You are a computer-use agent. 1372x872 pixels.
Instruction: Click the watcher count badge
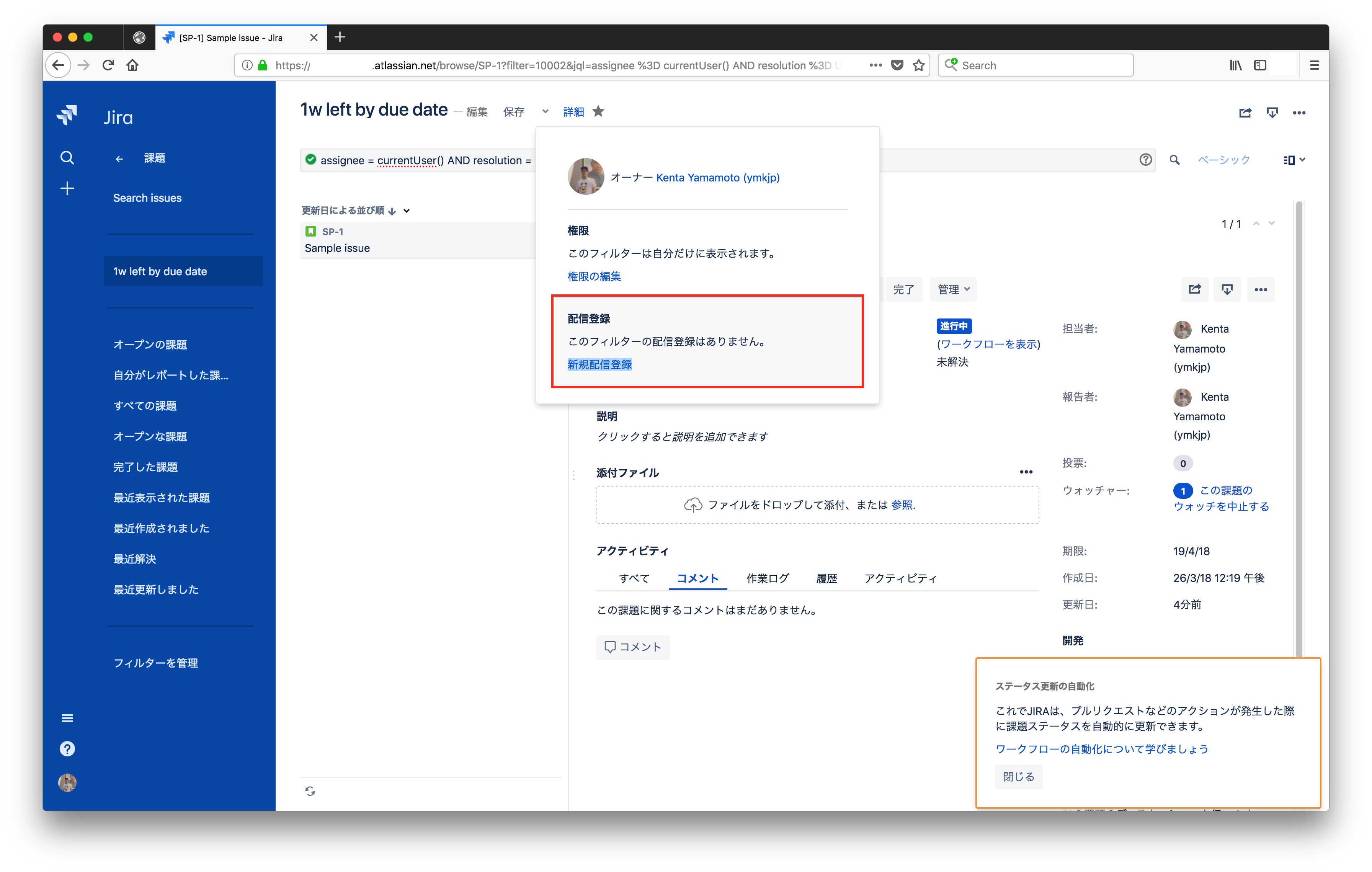point(1183,490)
